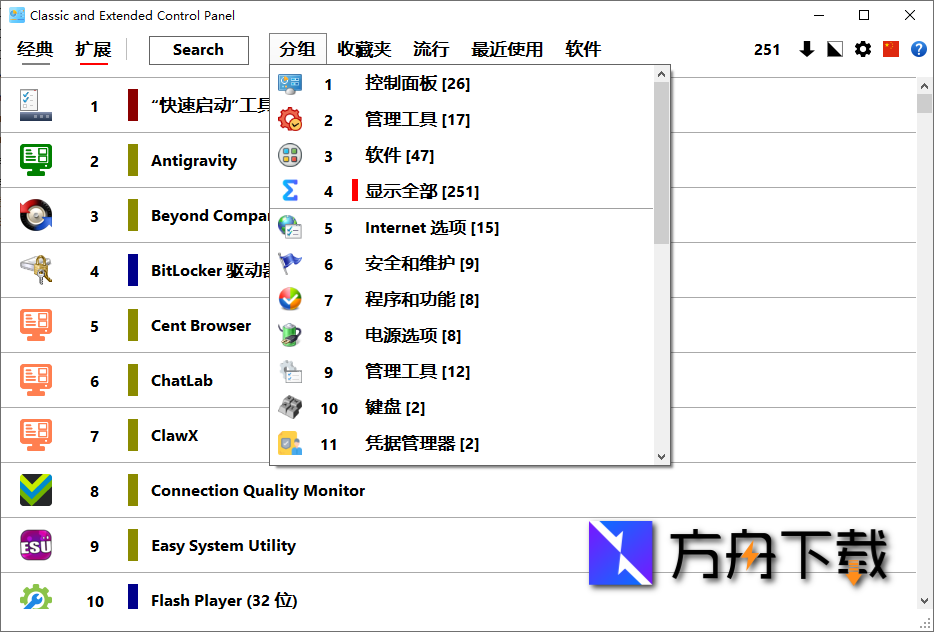Click the red gears icon beside 管理工具 [17]

click(x=289, y=119)
